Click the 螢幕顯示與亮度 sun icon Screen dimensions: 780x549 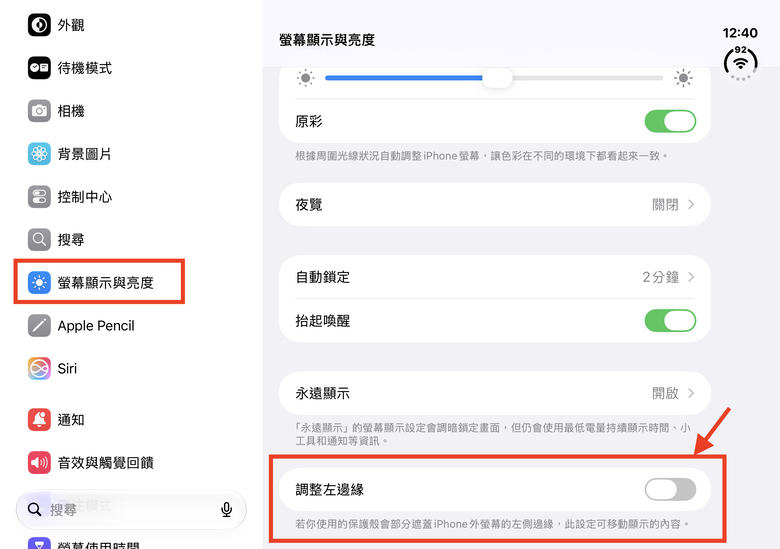pos(39,282)
